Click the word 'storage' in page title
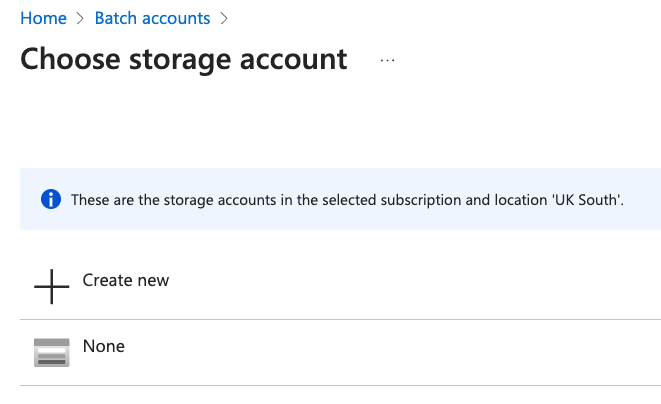 (x=178, y=59)
